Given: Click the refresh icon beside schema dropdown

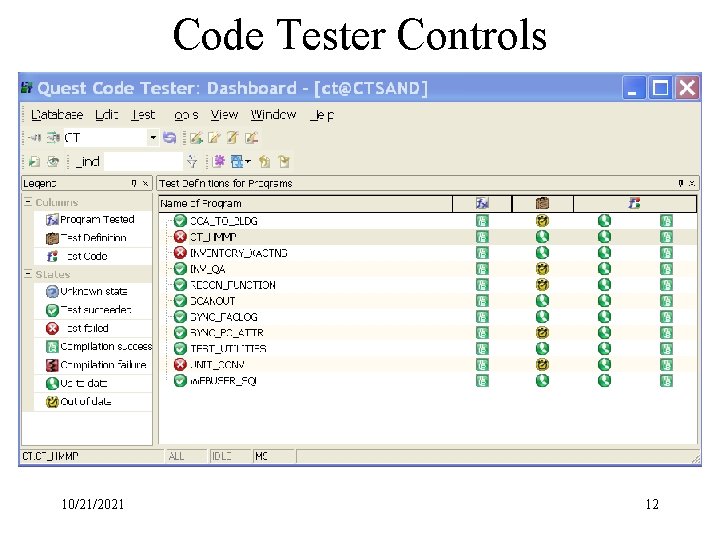Looking at the screenshot, I should pyautogui.click(x=169, y=137).
